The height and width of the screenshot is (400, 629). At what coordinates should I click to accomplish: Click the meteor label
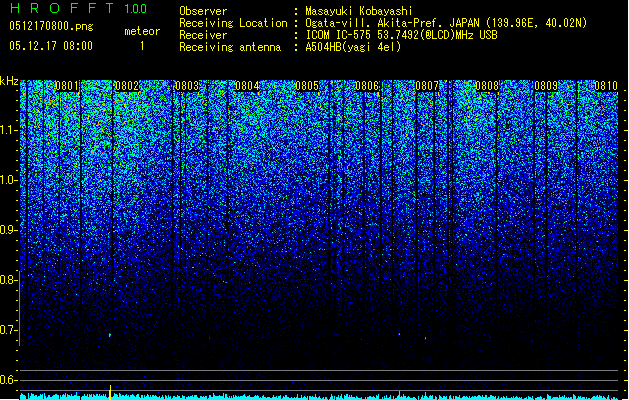(142, 31)
